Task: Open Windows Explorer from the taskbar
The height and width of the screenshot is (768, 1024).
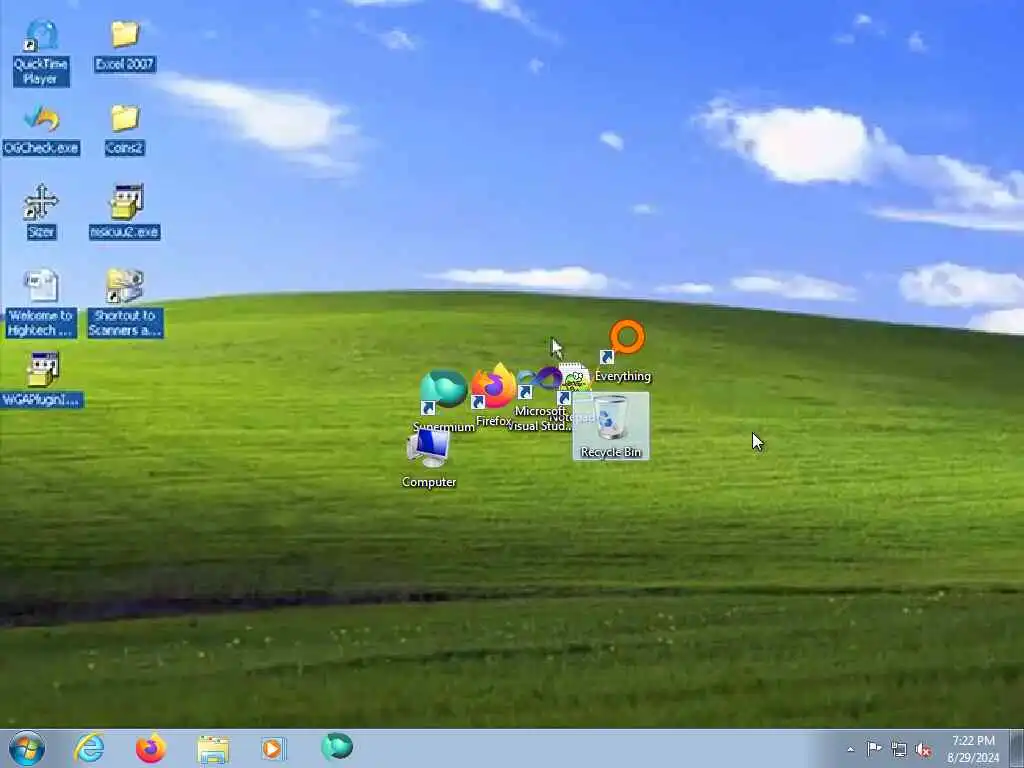Action: 213,748
